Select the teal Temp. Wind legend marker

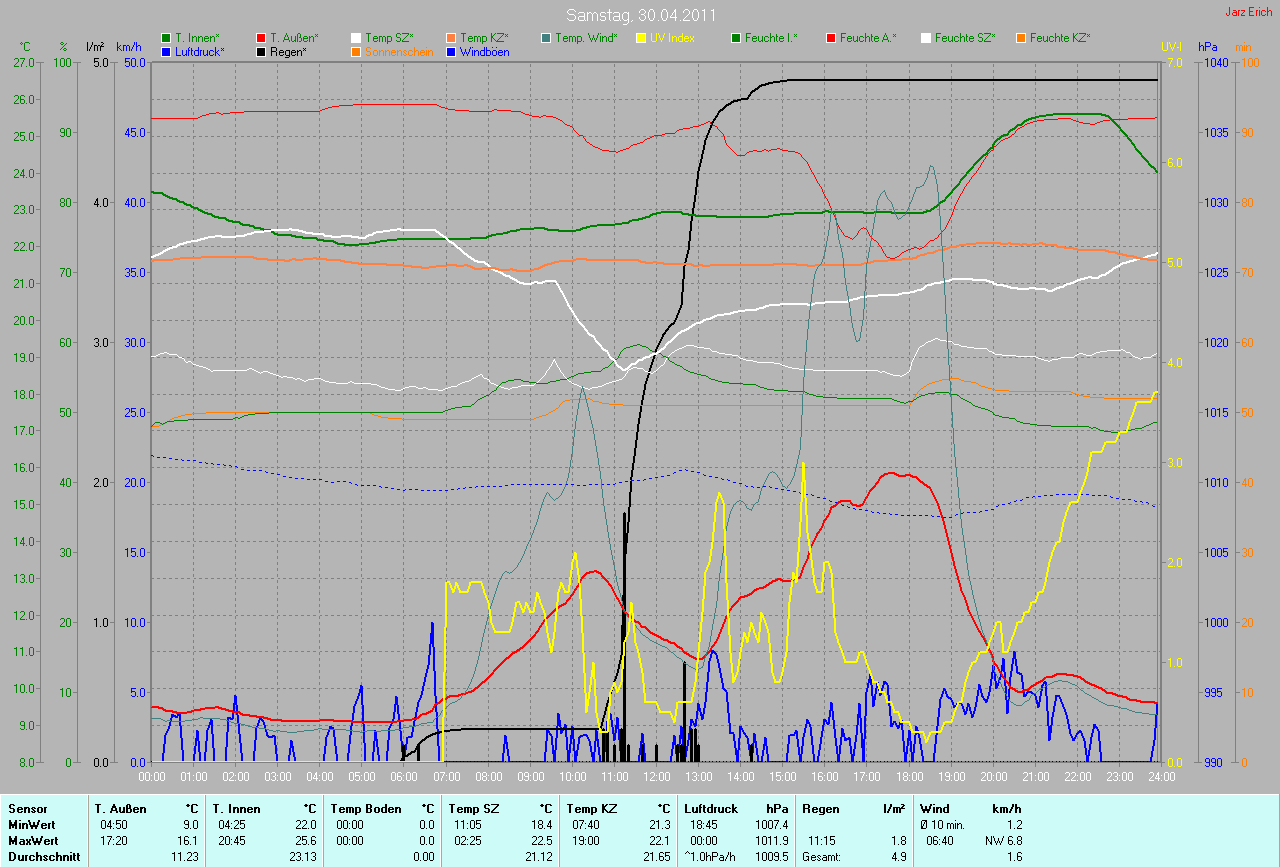click(x=546, y=38)
